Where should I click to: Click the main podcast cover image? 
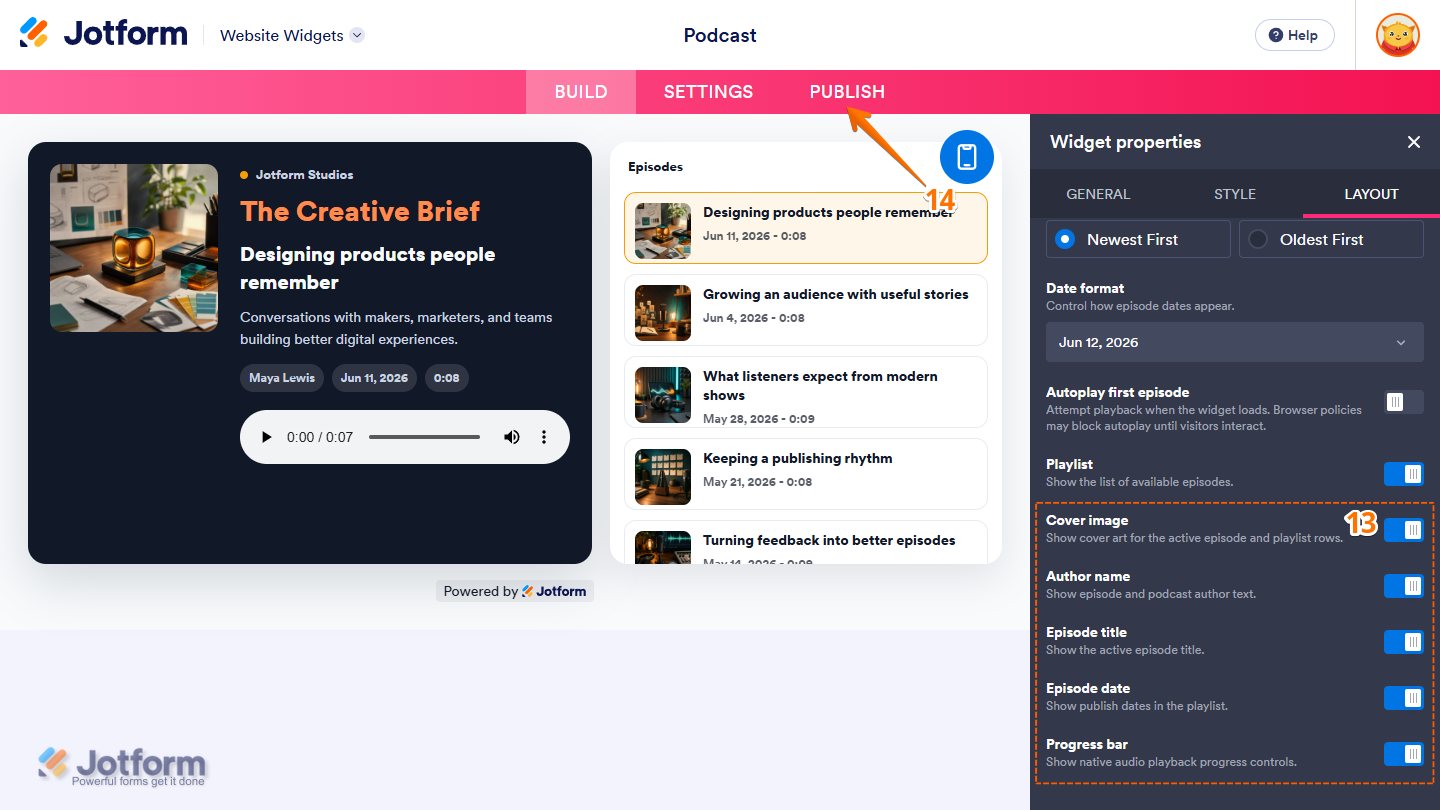pyautogui.click(x=134, y=248)
